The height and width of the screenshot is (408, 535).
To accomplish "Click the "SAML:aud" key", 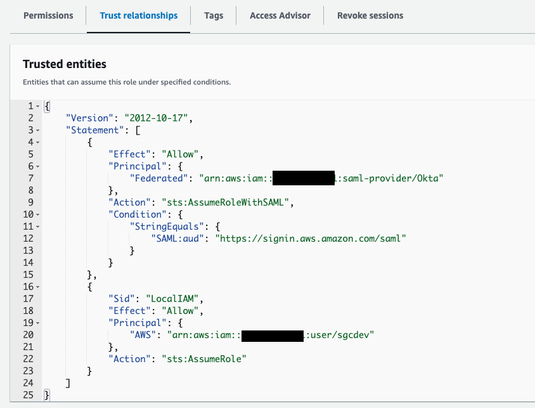I will coord(177,238).
